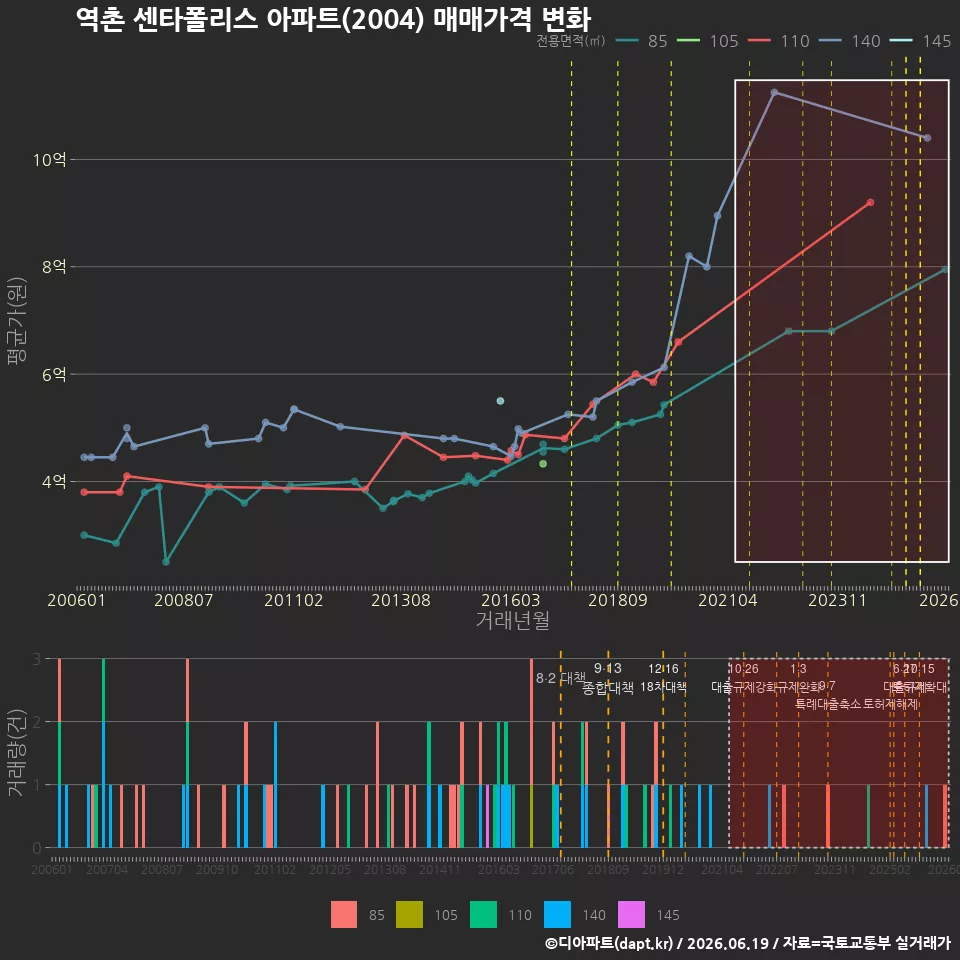Click the 201706 label on volume chart
Screen dimensions: 960x960
coord(553,869)
